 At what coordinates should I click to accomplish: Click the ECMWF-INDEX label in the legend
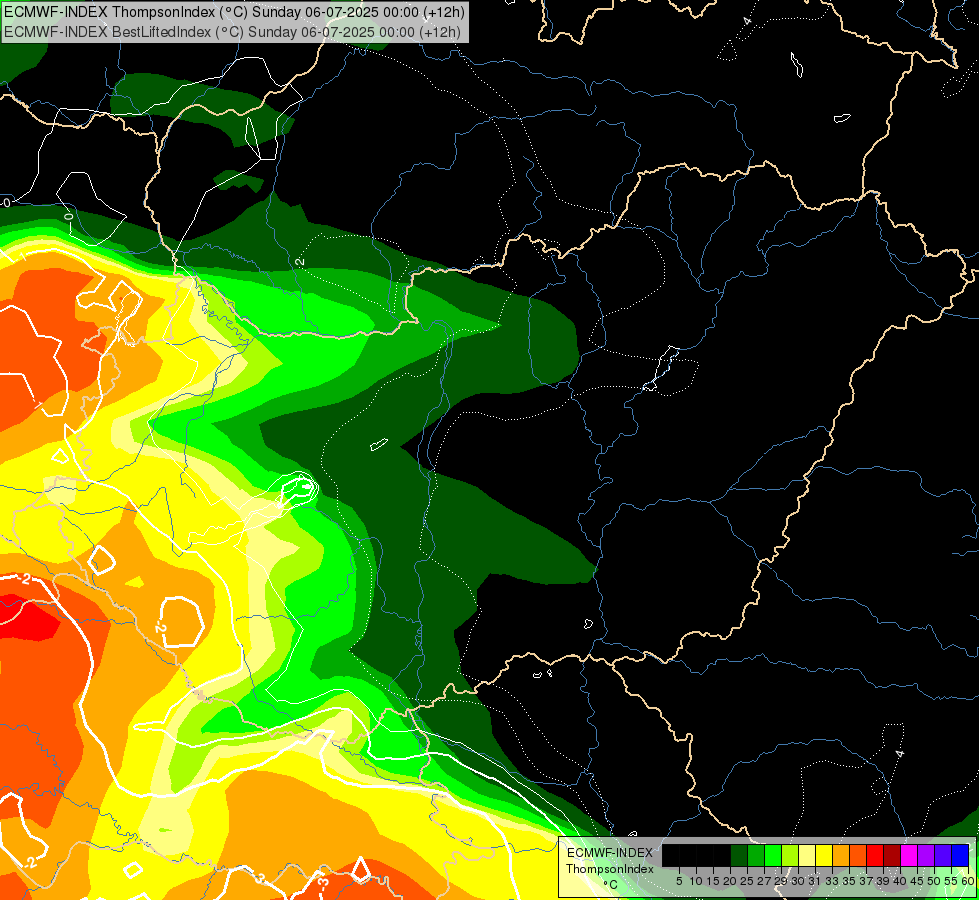[x=609, y=853]
